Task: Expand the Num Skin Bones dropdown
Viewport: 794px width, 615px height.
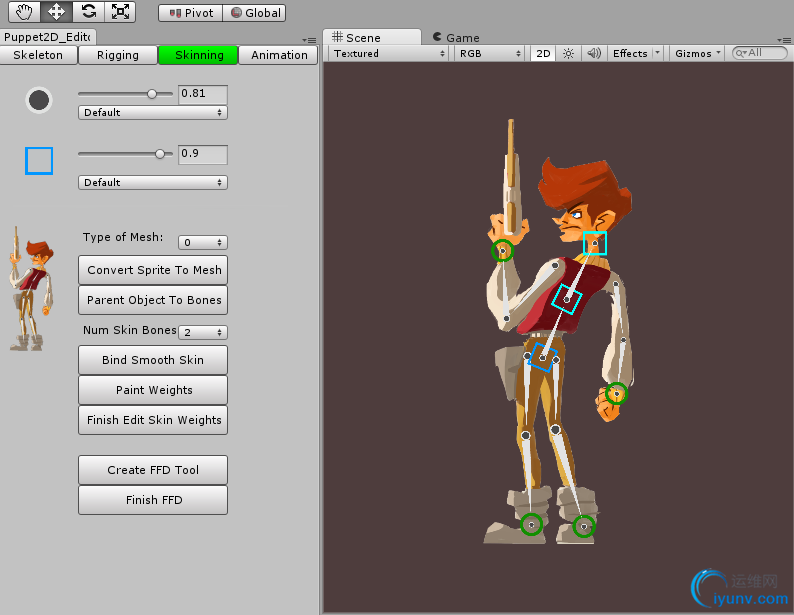Action: [203, 332]
